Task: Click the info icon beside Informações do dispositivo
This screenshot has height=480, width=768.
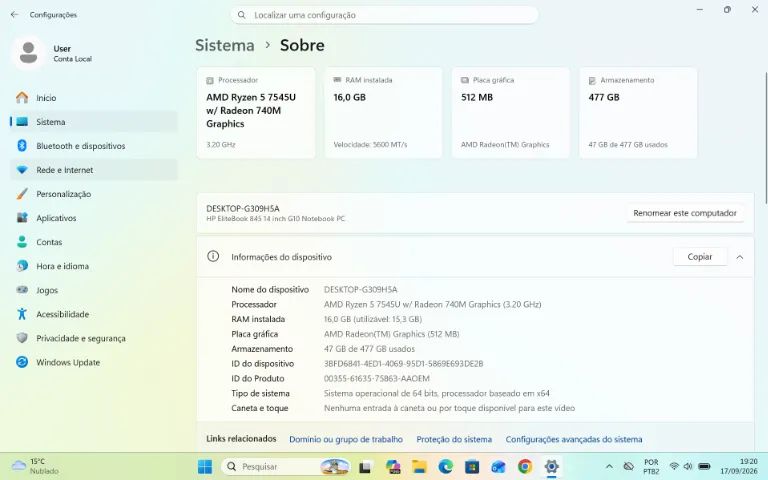Action: point(213,256)
